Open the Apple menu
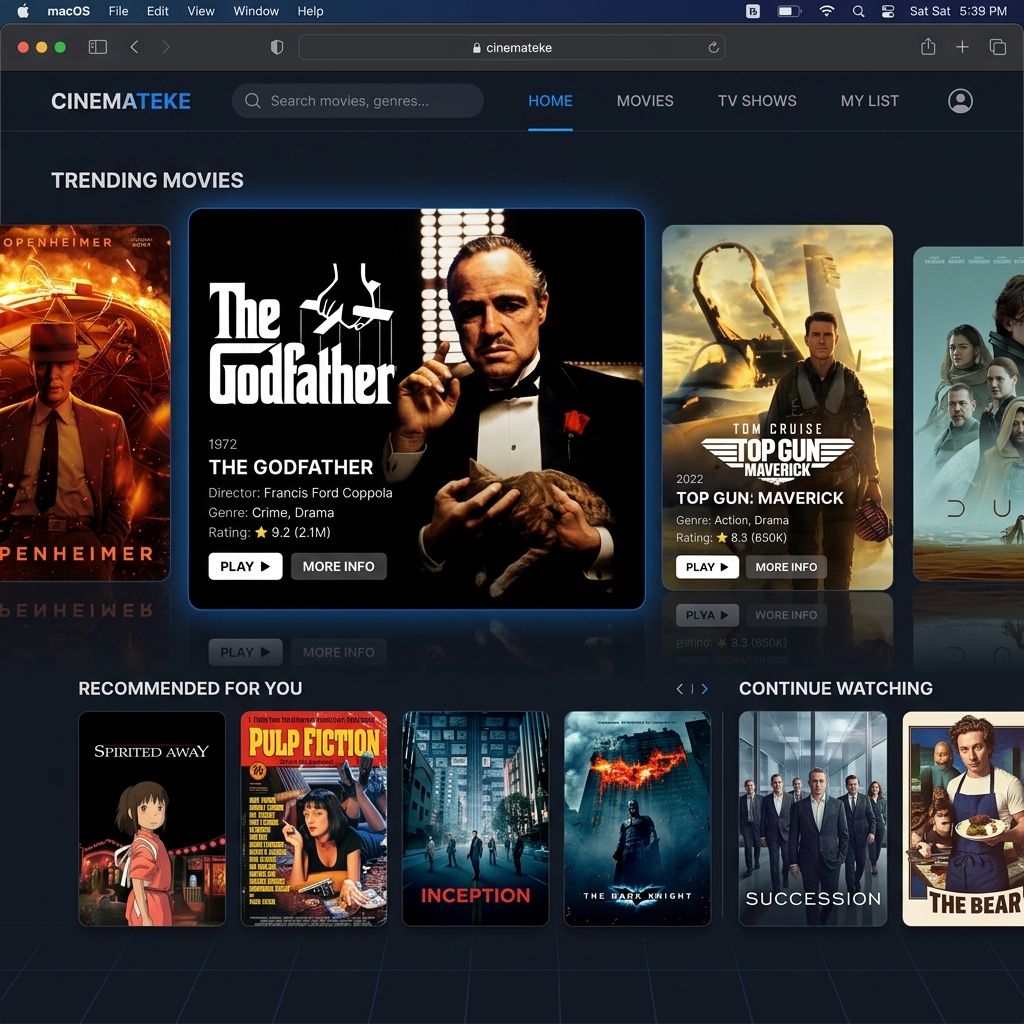This screenshot has height=1024, width=1024. pos(23,11)
